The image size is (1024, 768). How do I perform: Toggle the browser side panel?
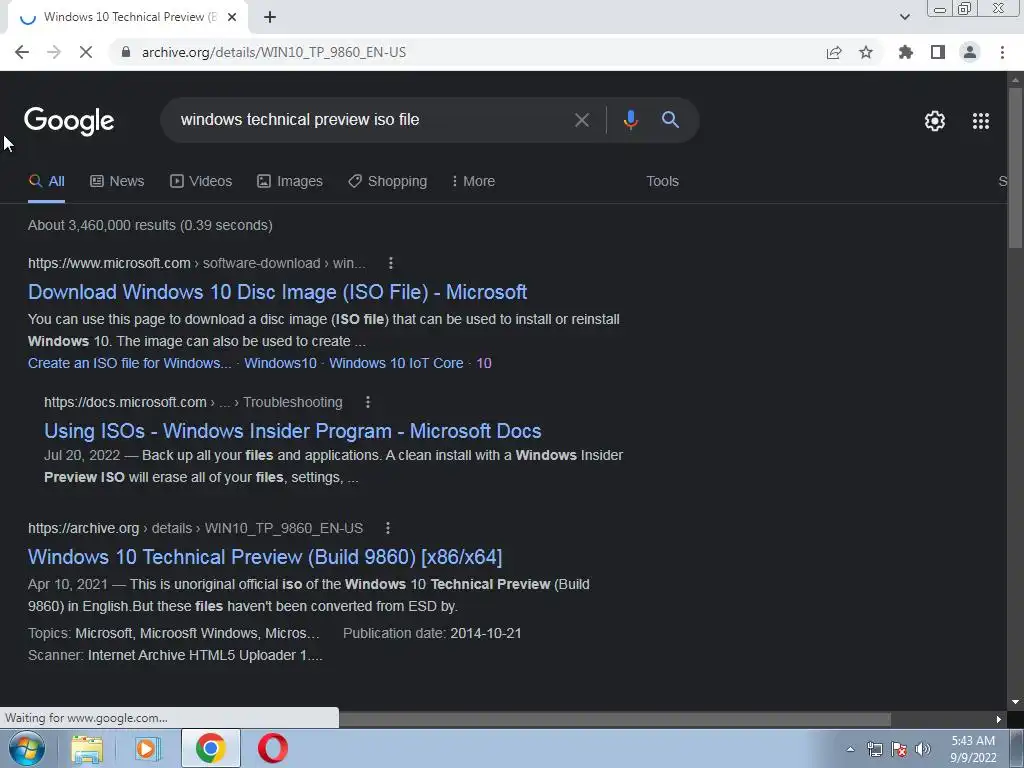(x=938, y=52)
